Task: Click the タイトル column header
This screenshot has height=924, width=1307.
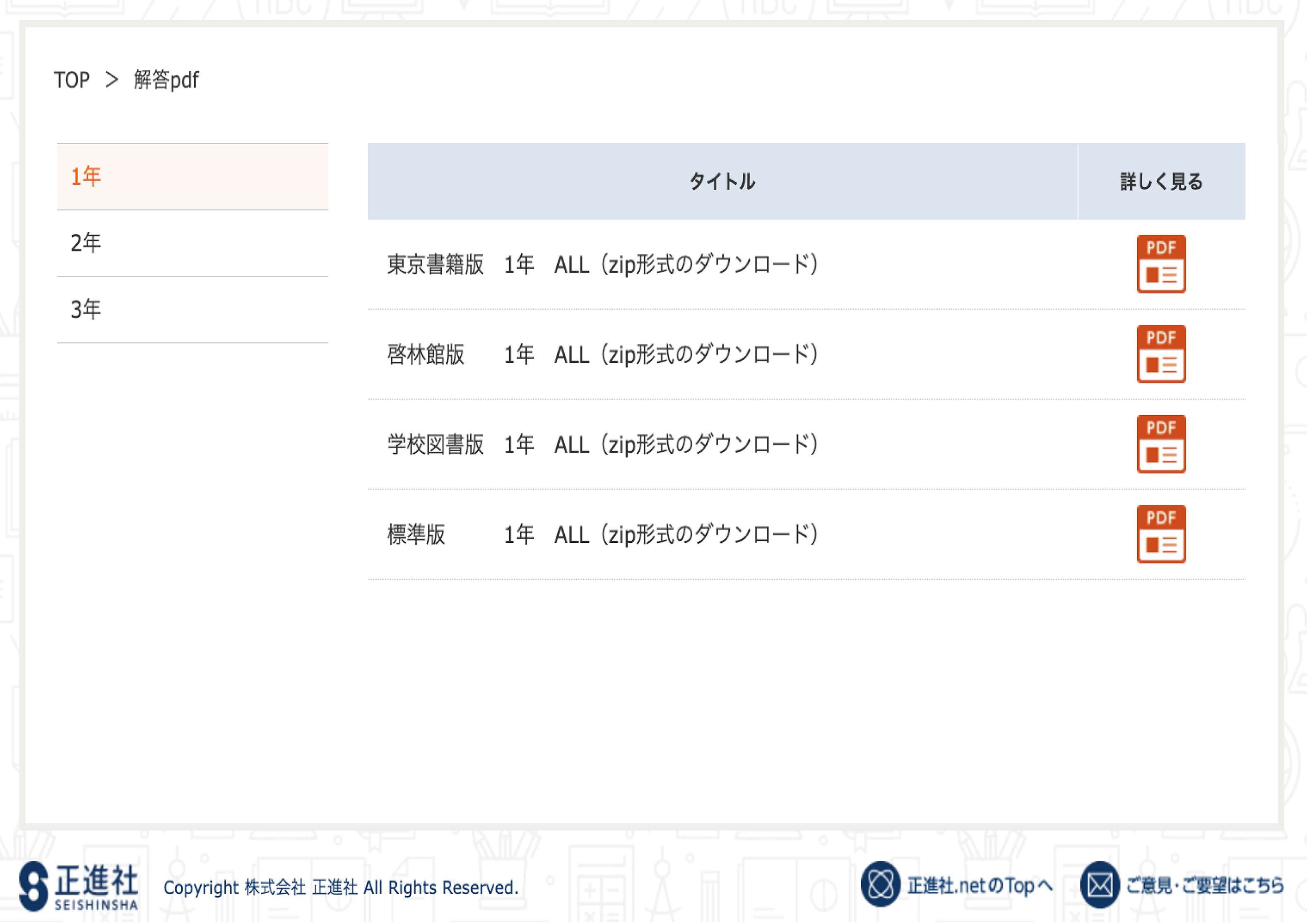Action: click(722, 182)
